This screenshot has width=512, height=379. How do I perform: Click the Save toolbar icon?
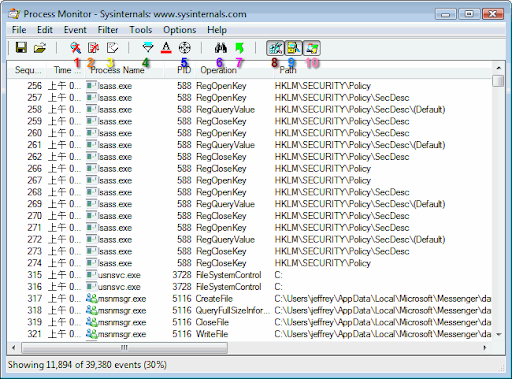point(21,48)
